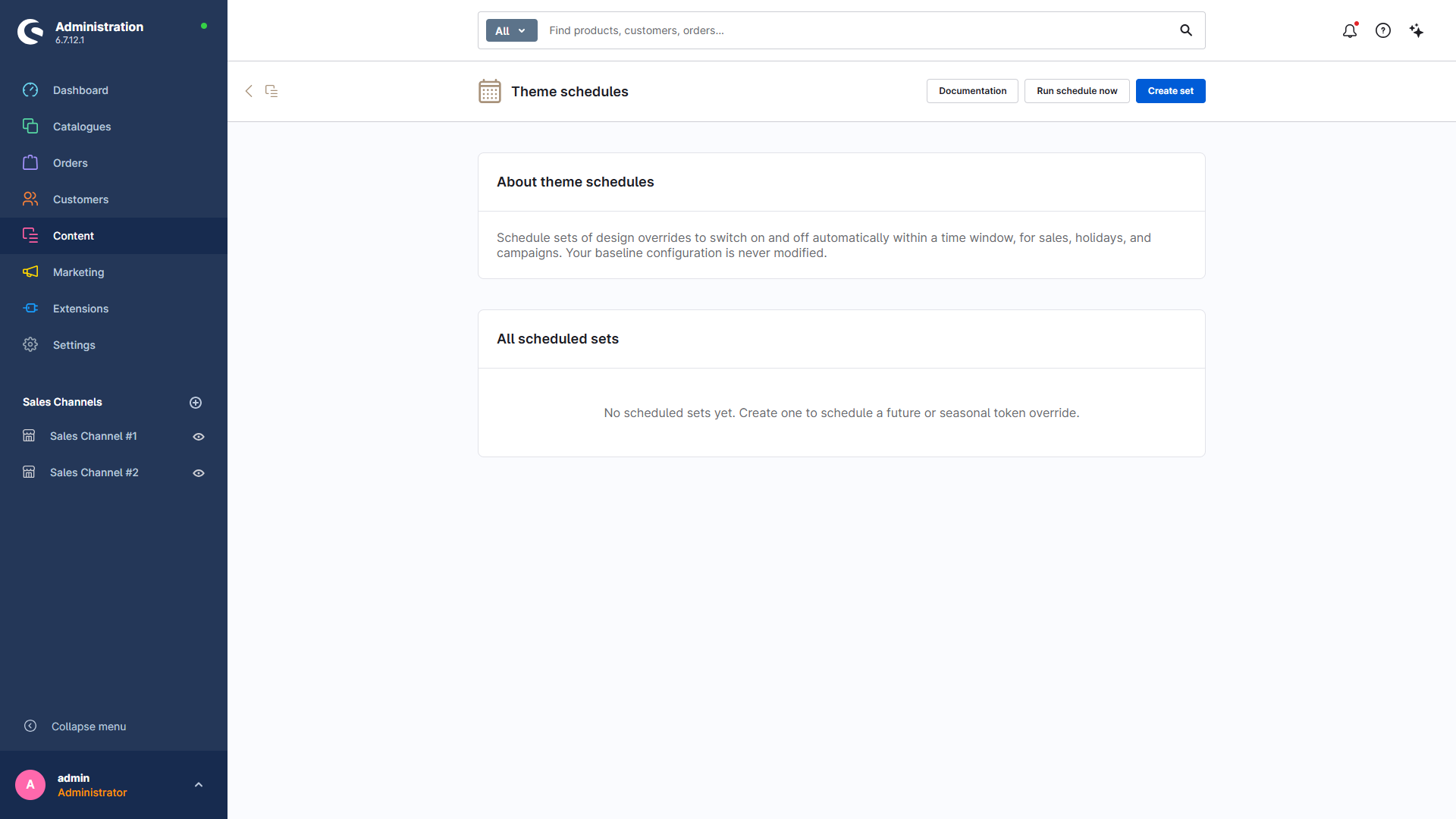The width and height of the screenshot is (1456, 819).
Task: Open the page list icon beside back arrow
Action: click(271, 91)
